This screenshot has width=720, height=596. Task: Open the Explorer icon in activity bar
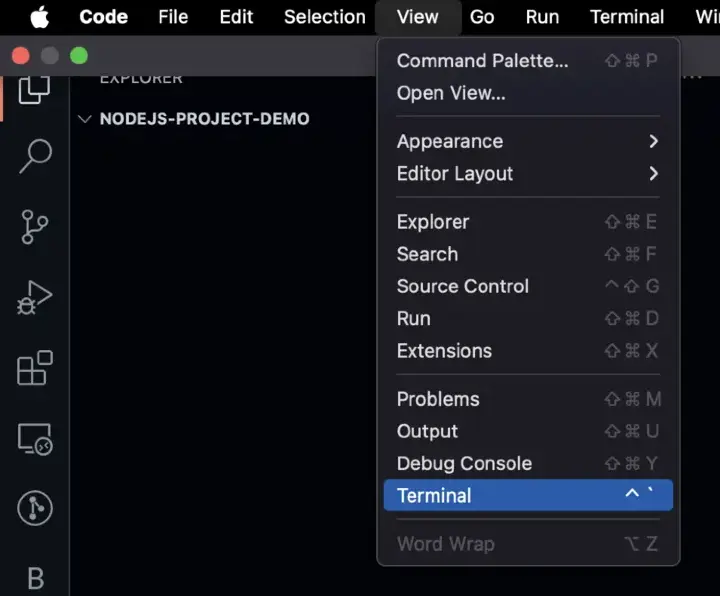pos(35,88)
